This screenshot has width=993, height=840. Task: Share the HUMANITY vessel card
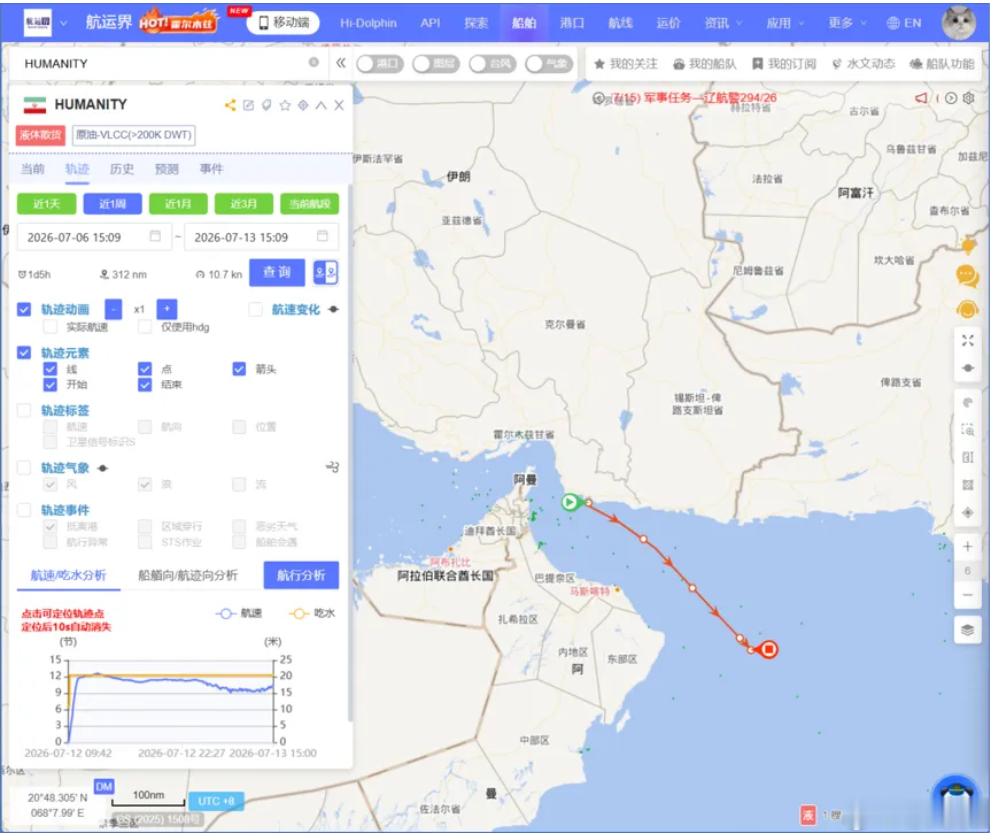[x=230, y=105]
